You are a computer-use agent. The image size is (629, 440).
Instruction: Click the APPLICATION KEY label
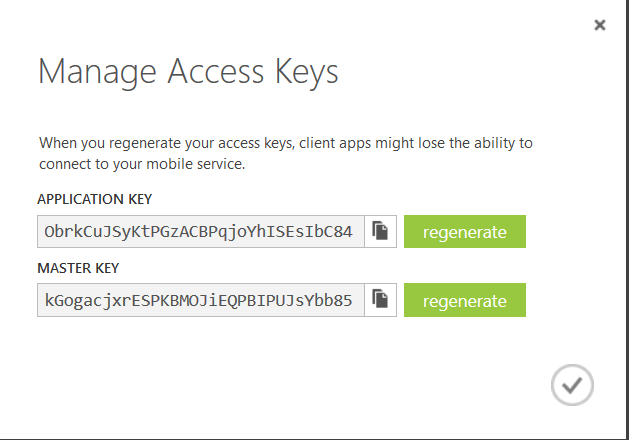click(94, 198)
